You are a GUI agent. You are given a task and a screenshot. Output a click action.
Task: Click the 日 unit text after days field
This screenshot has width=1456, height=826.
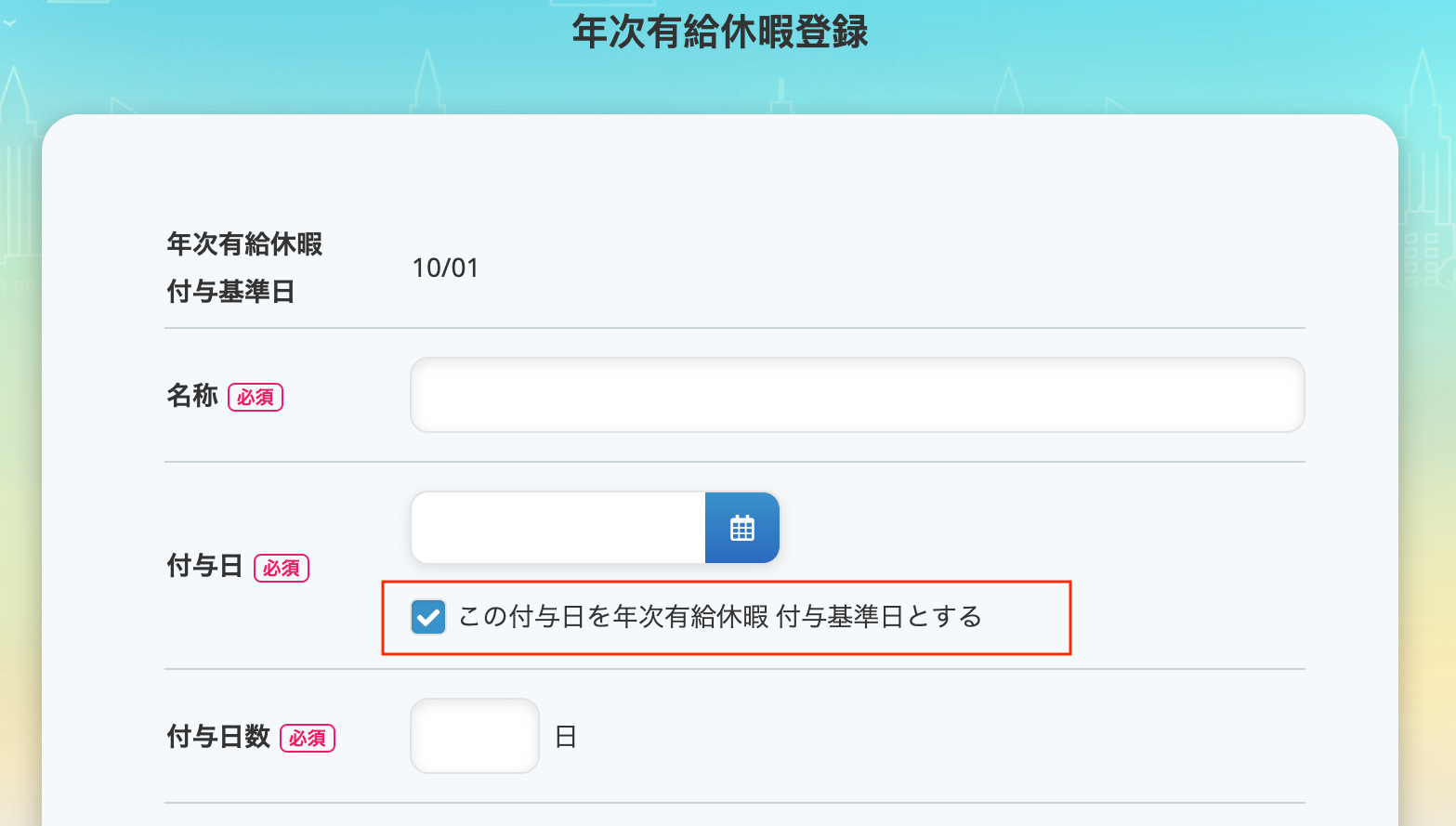point(566,738)
